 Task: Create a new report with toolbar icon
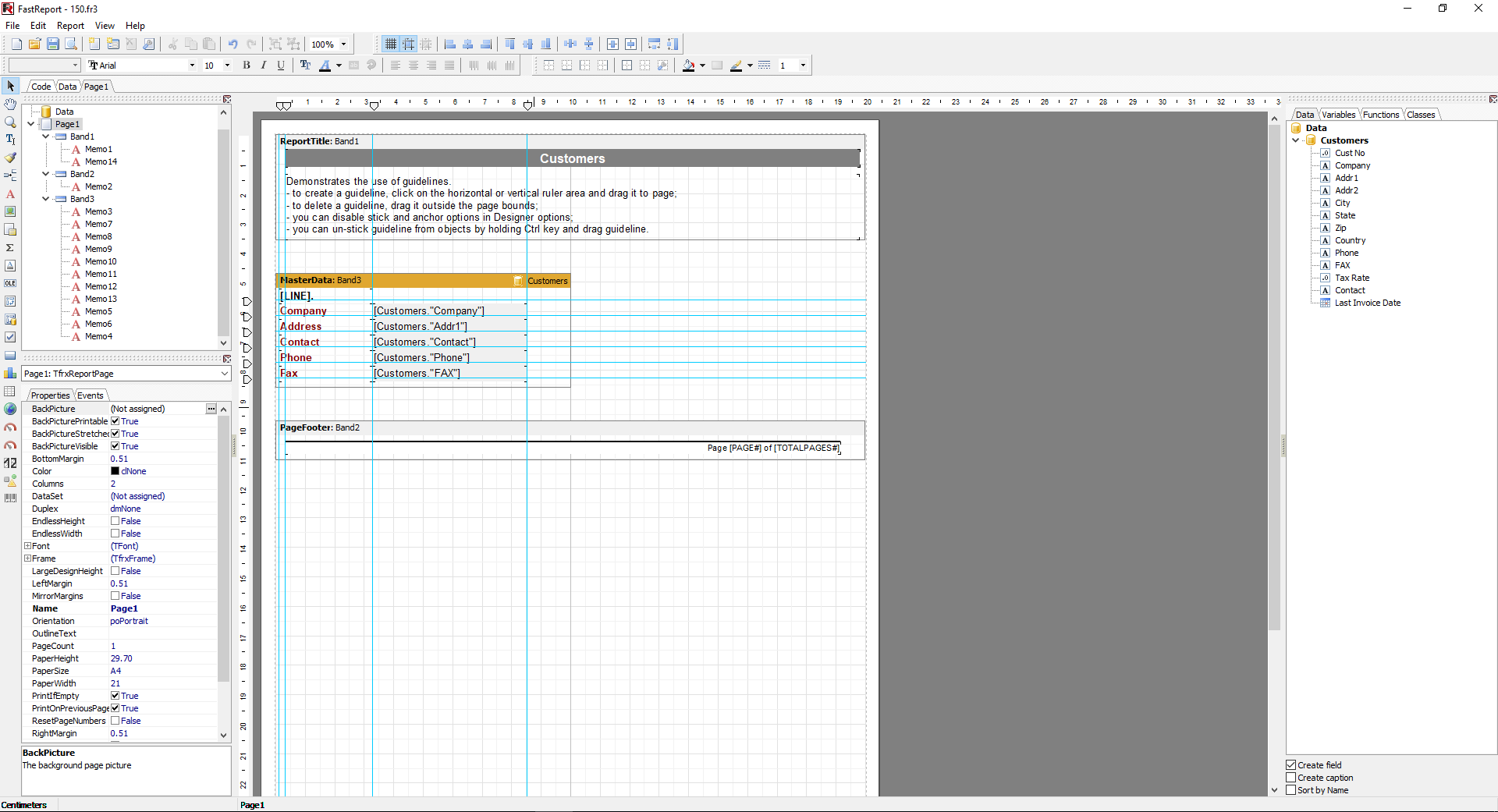[x=16, y=44]
